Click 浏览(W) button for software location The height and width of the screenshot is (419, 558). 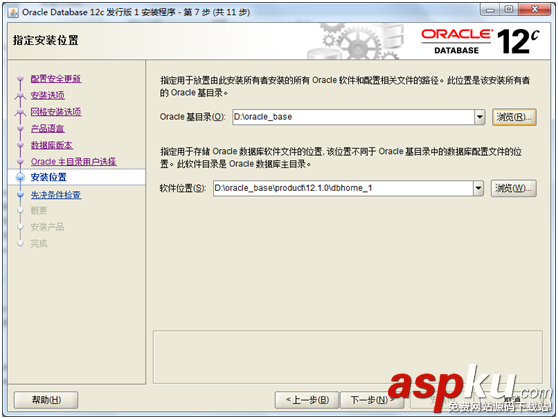coord(514,188)
